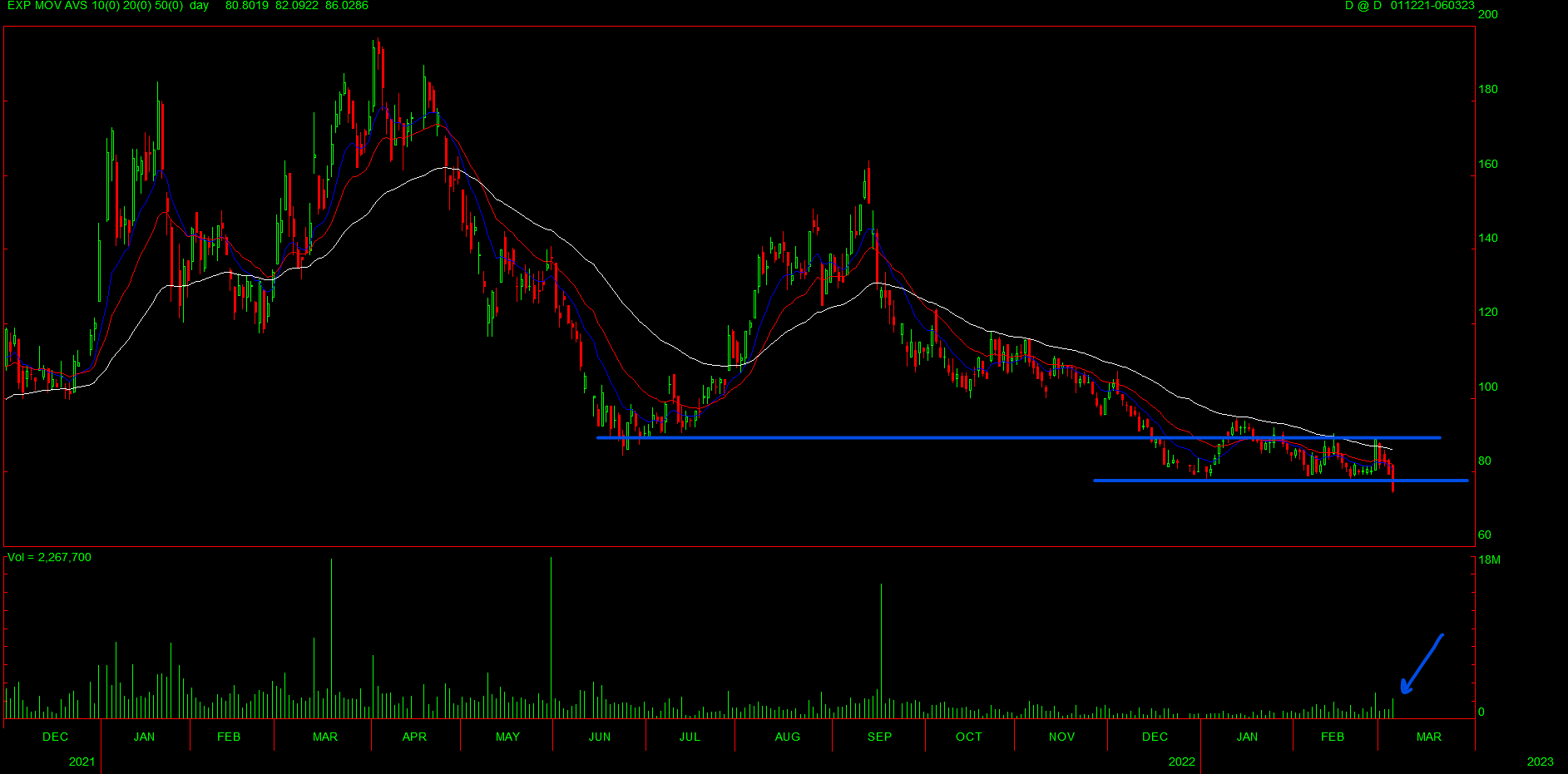
Task: Click the 2021 year label
Action: coord(82,762)
